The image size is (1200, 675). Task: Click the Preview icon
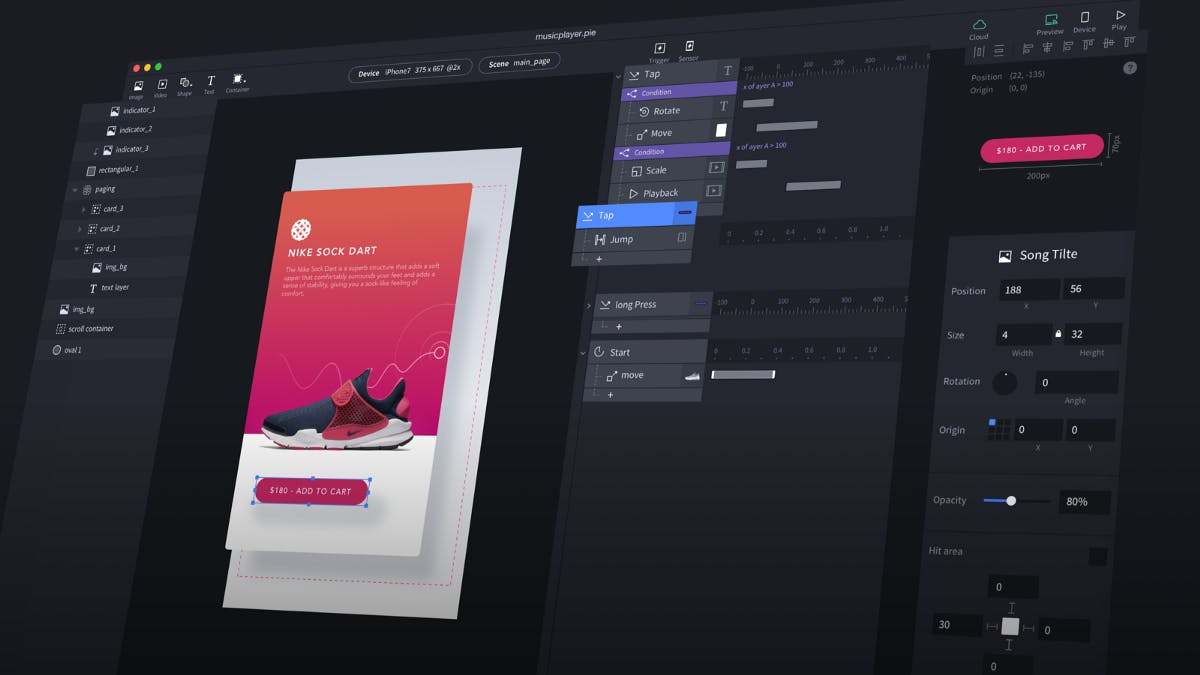pos(1050,19)
